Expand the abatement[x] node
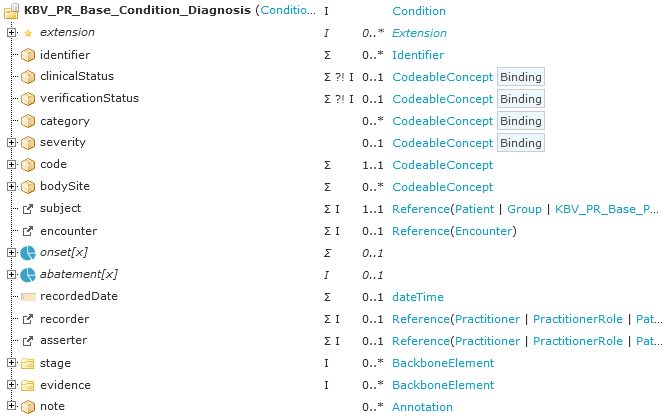This screenshot has width=668, height=418. point(12,274)
